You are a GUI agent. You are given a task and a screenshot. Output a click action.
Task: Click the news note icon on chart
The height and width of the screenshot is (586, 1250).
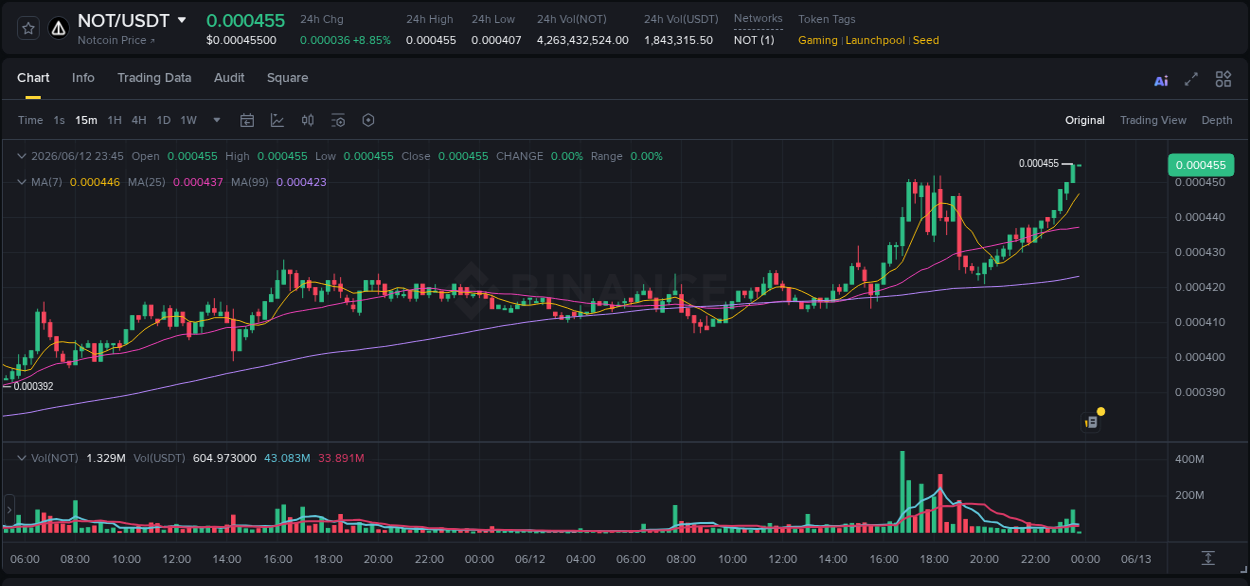click(x=1091, y=422)
